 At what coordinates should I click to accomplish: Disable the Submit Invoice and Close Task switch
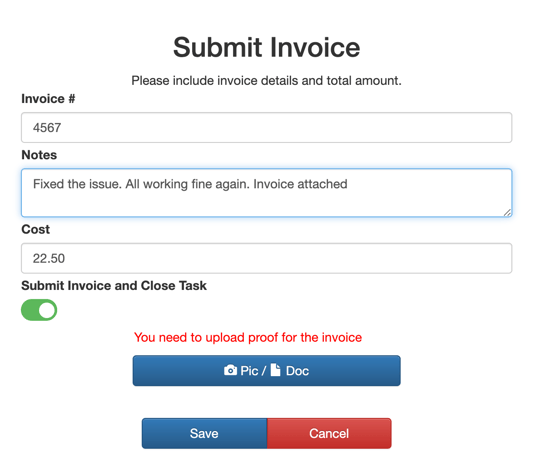tap(39, 310)
